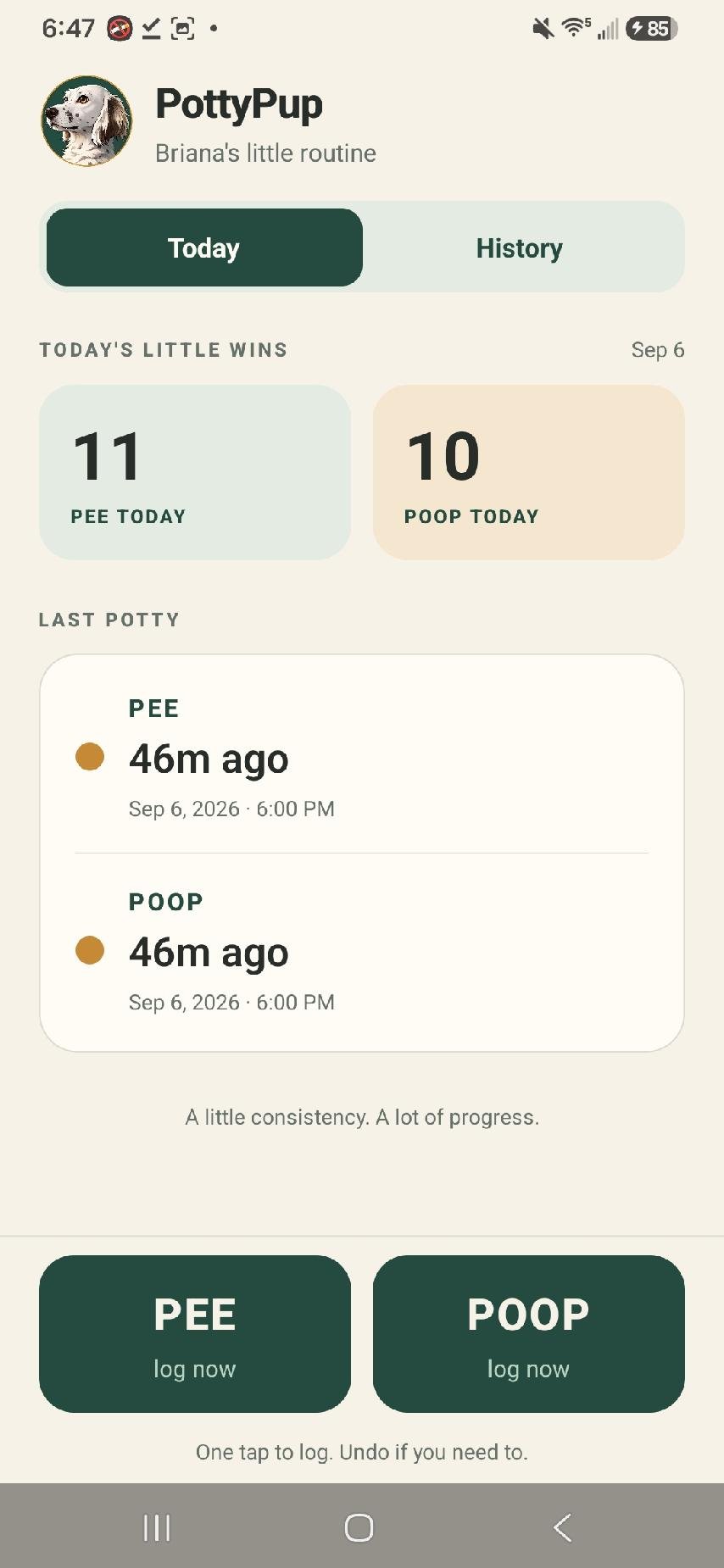Open the last Poop entry 46m ago
The height and width of the screenshot is (1568, 724).
[361, 951]
